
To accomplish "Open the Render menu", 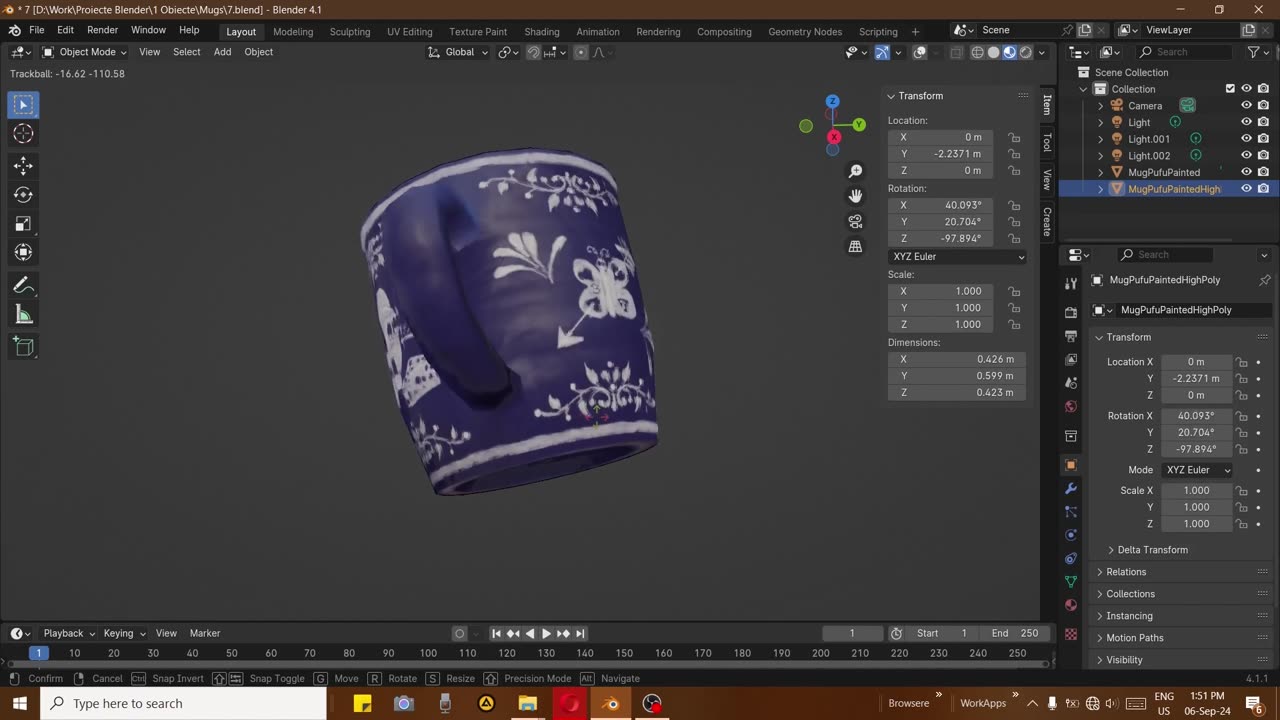I will click(x=102, y=30).
